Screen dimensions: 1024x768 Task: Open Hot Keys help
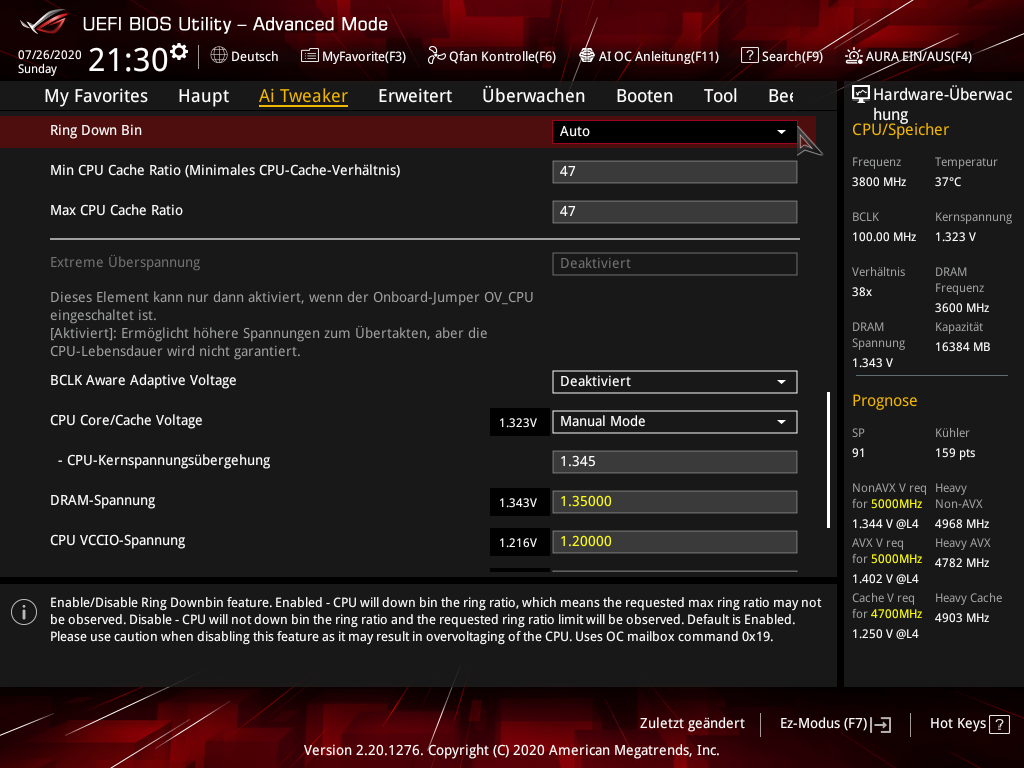click(x=969, y=724)
